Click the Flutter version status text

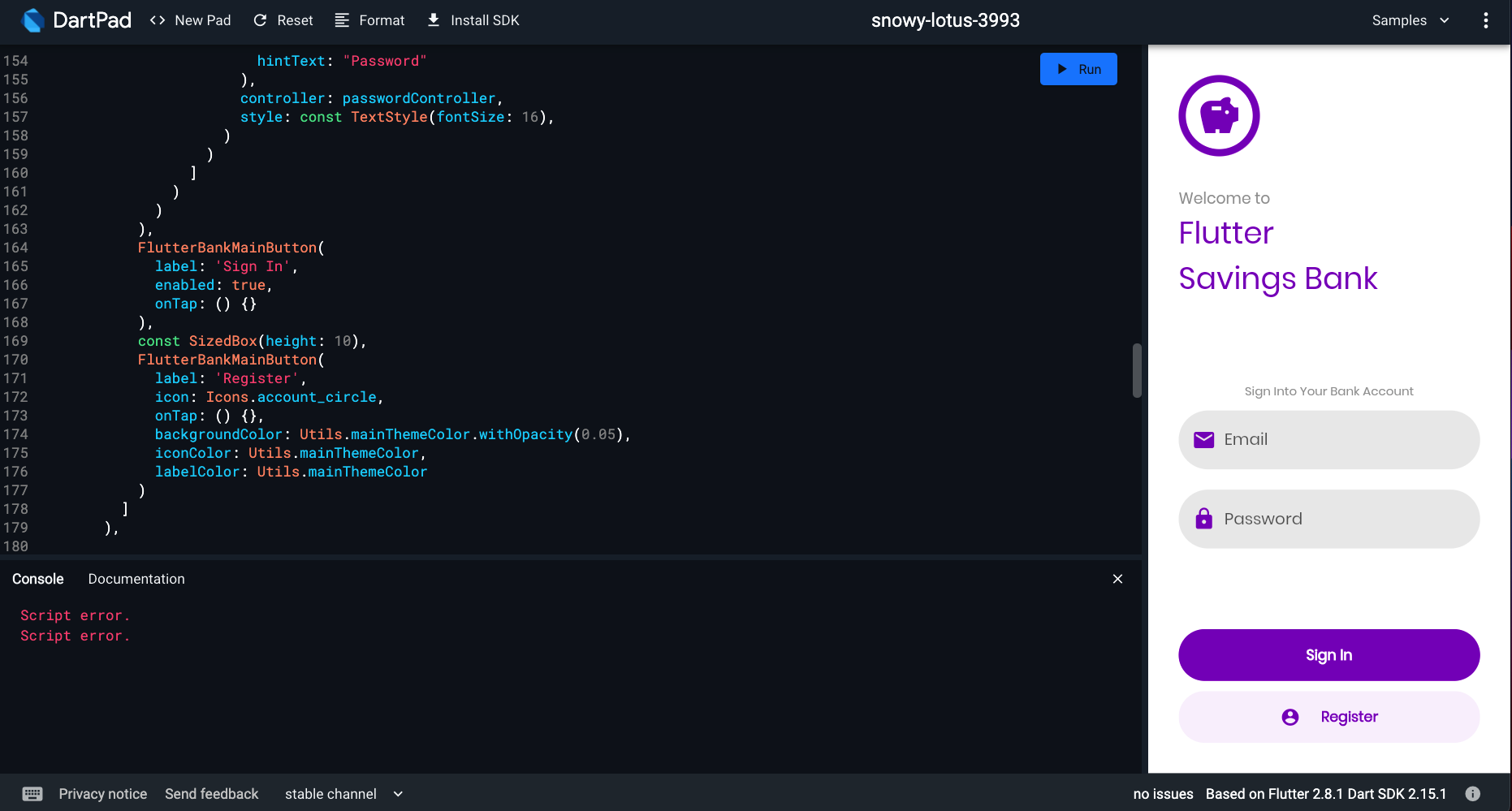tap(1325, 794)
